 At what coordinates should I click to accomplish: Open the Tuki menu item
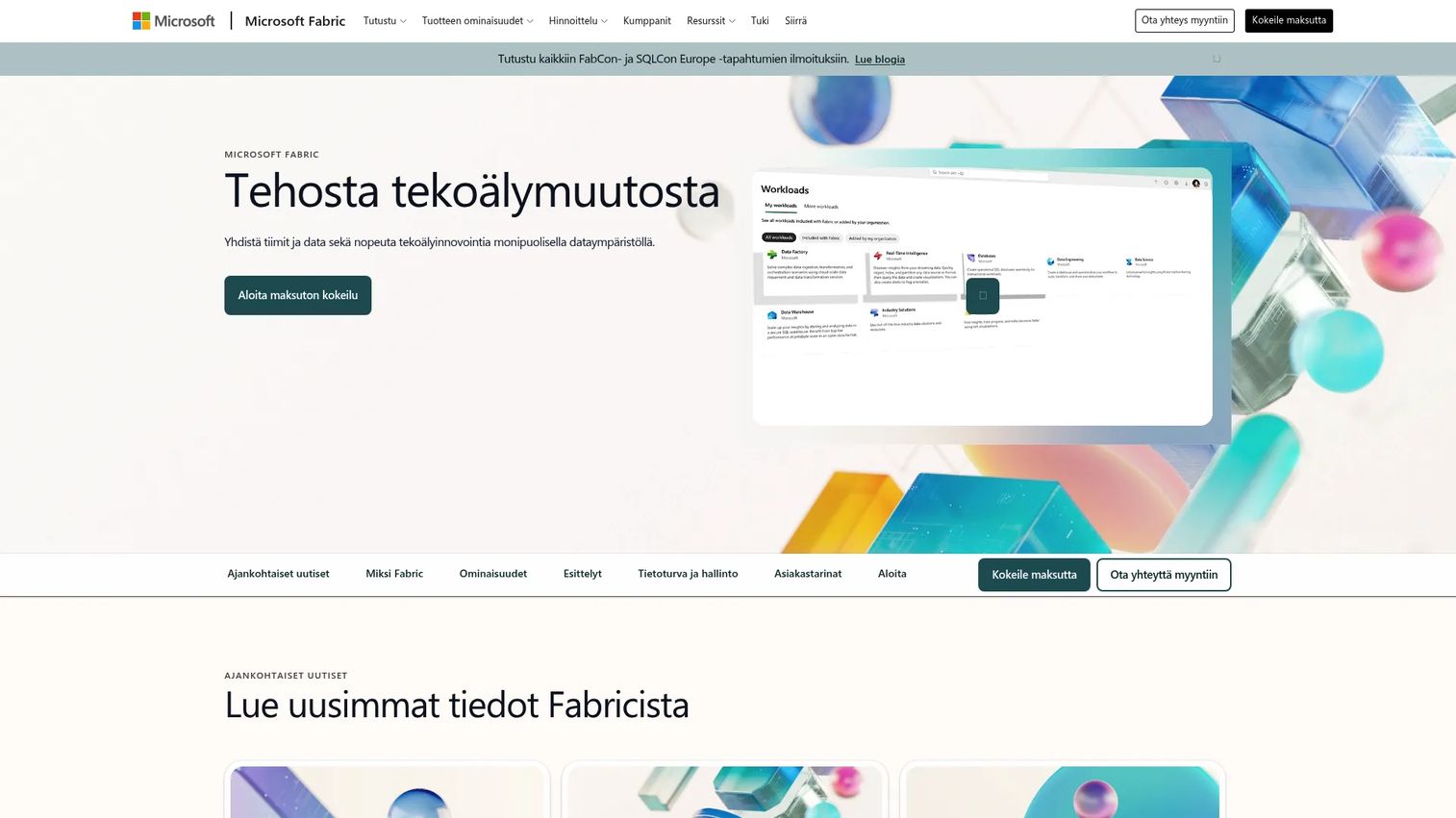click(x=760, y=20)
